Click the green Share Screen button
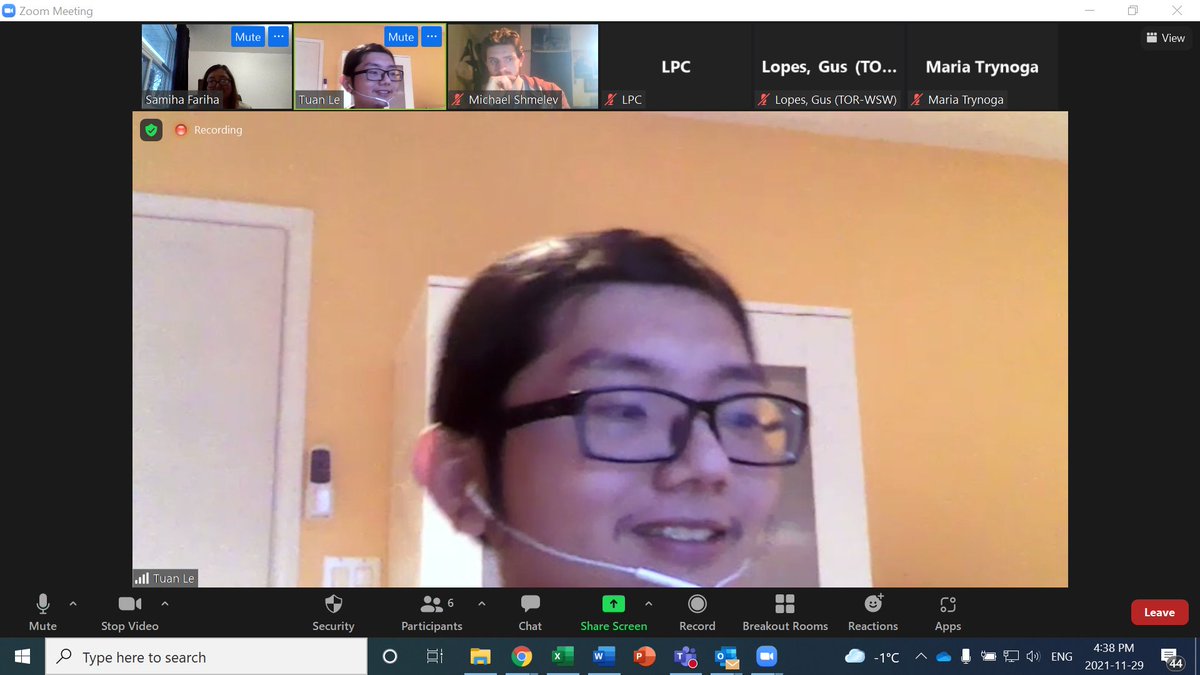 point(613,612)
